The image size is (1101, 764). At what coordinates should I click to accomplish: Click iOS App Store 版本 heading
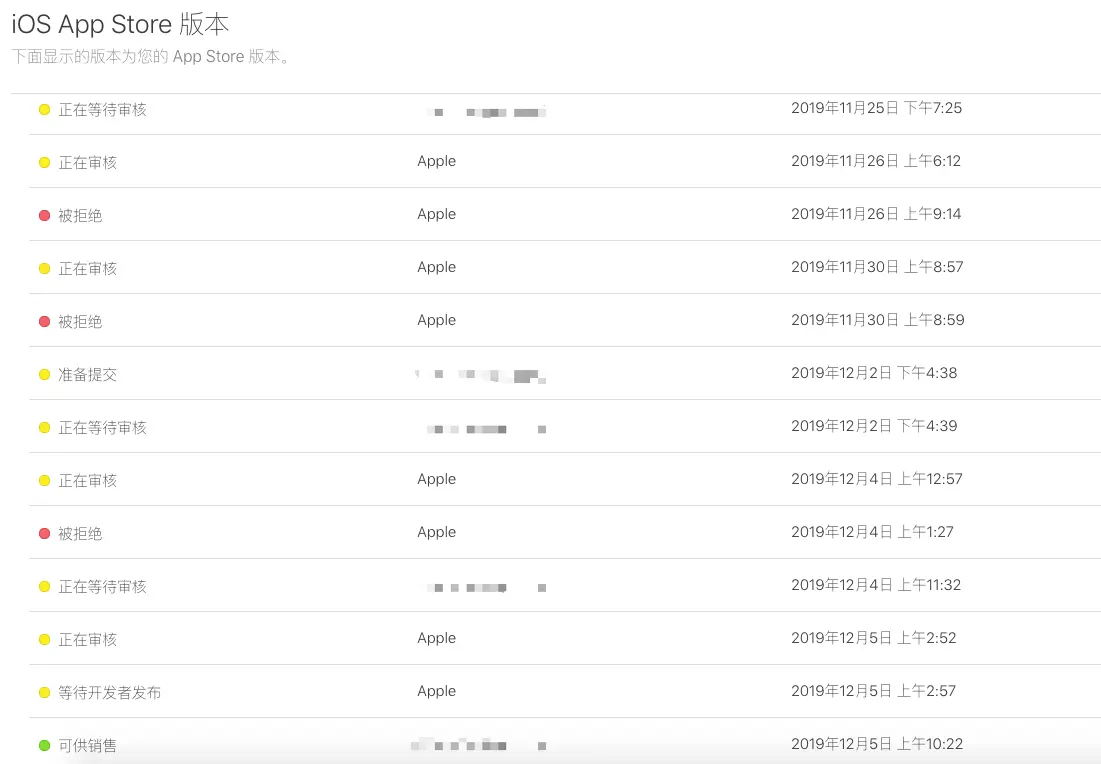pos(120,25)
